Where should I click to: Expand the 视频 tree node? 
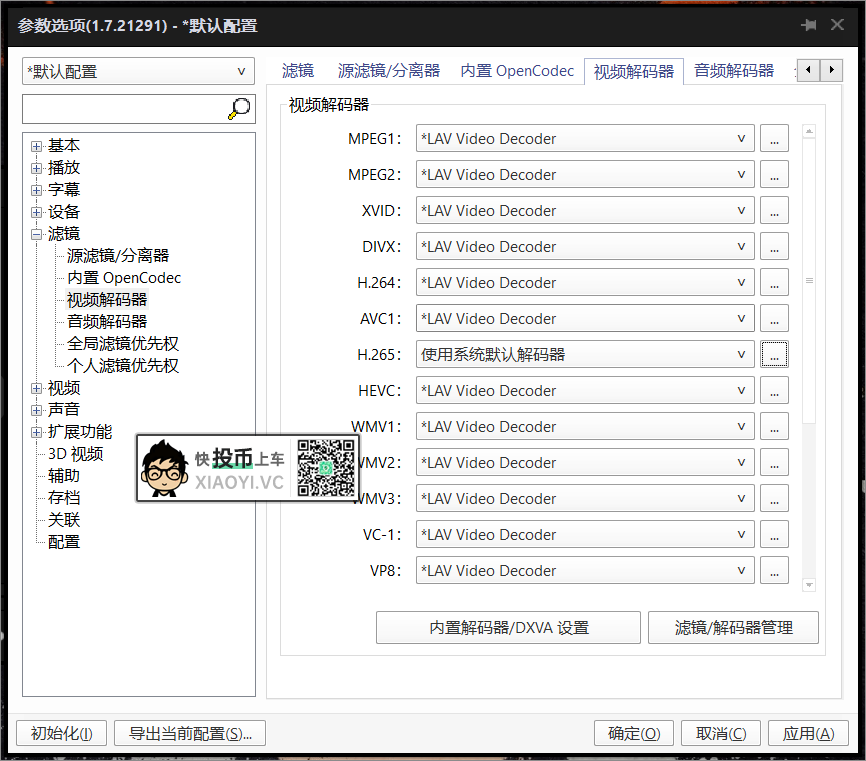[35, 387]
